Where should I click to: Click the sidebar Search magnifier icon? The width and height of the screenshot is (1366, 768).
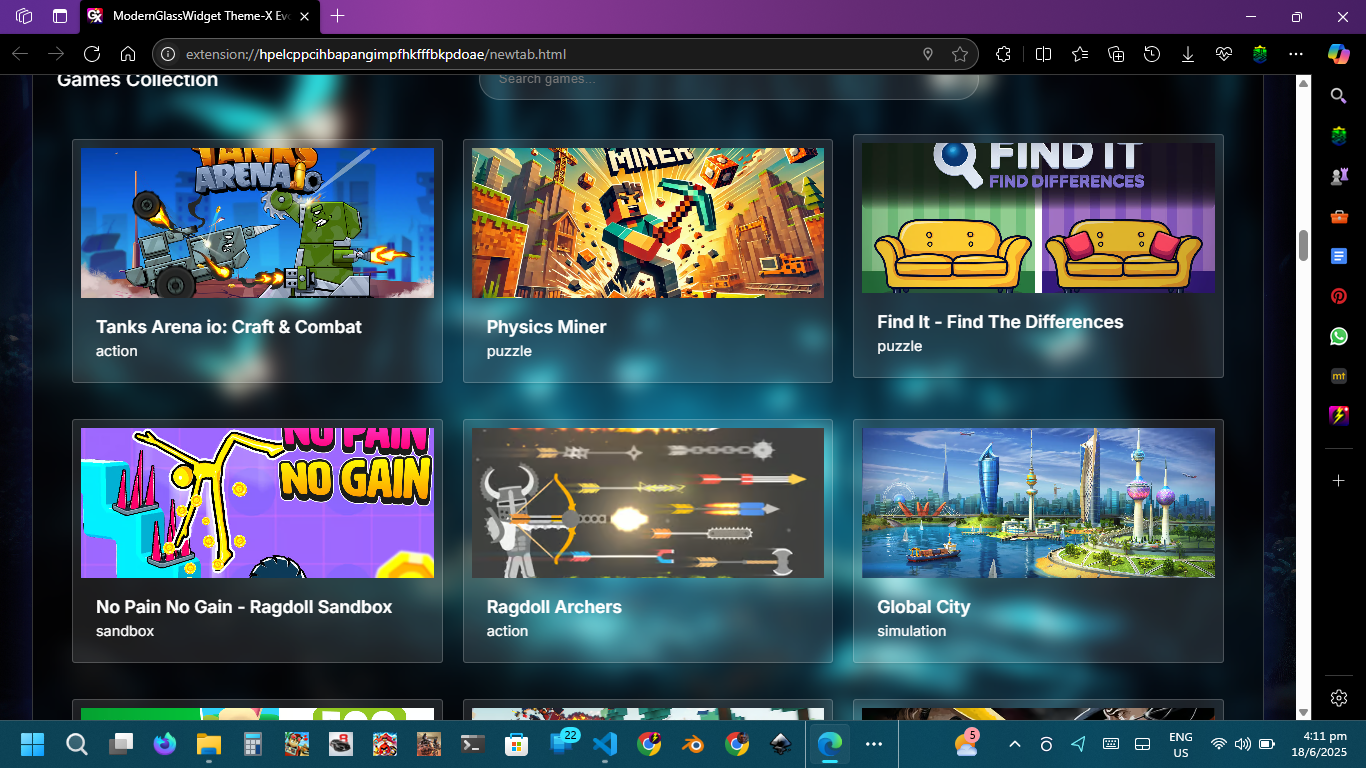[x=1338, y=96]
